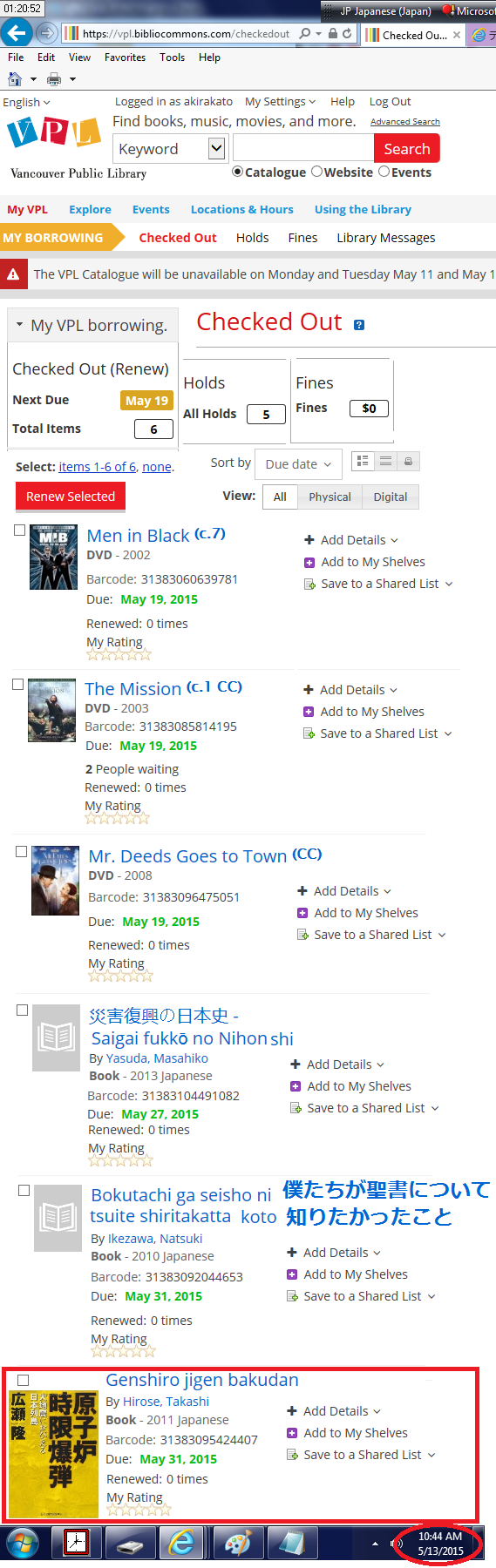Open the Tools menu
496x1568 pixels.
[x=172, y=57]
